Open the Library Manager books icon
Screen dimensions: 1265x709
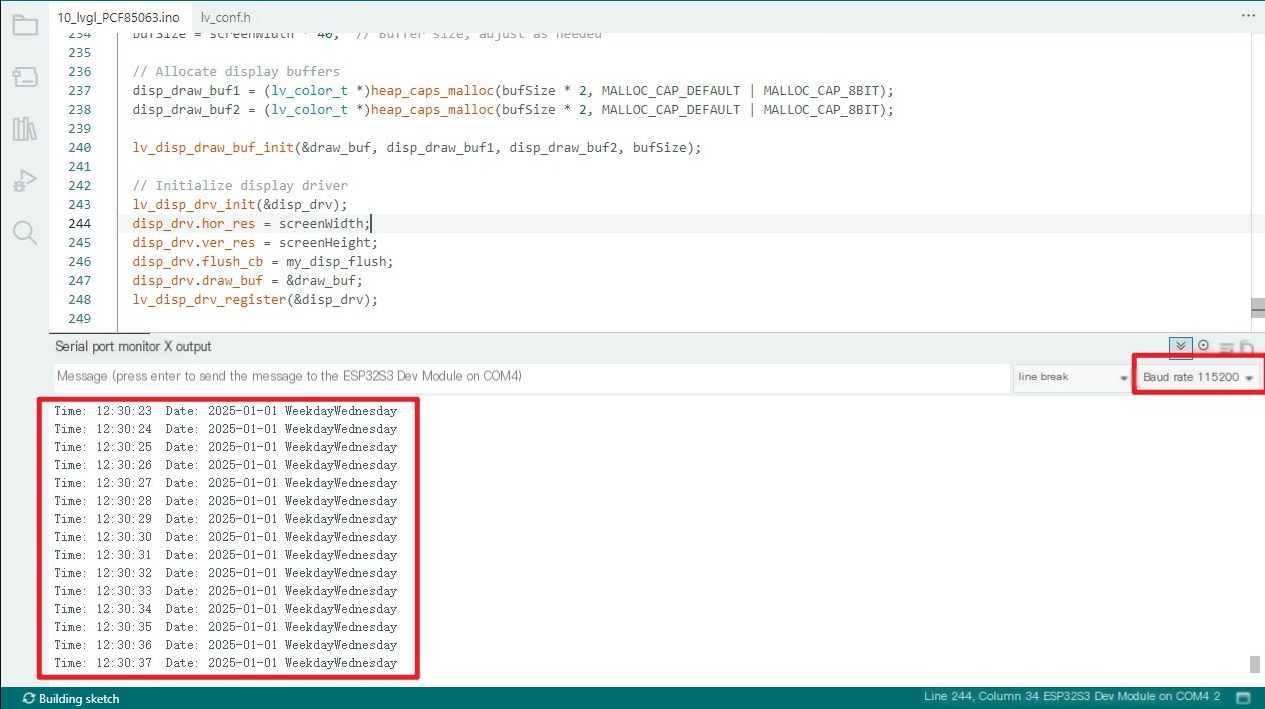coord(24,129)
